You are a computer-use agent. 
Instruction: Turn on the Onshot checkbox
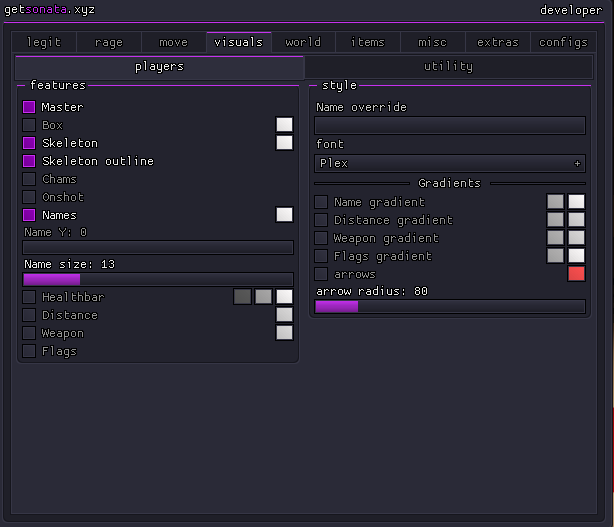click(x=29, y=197)
